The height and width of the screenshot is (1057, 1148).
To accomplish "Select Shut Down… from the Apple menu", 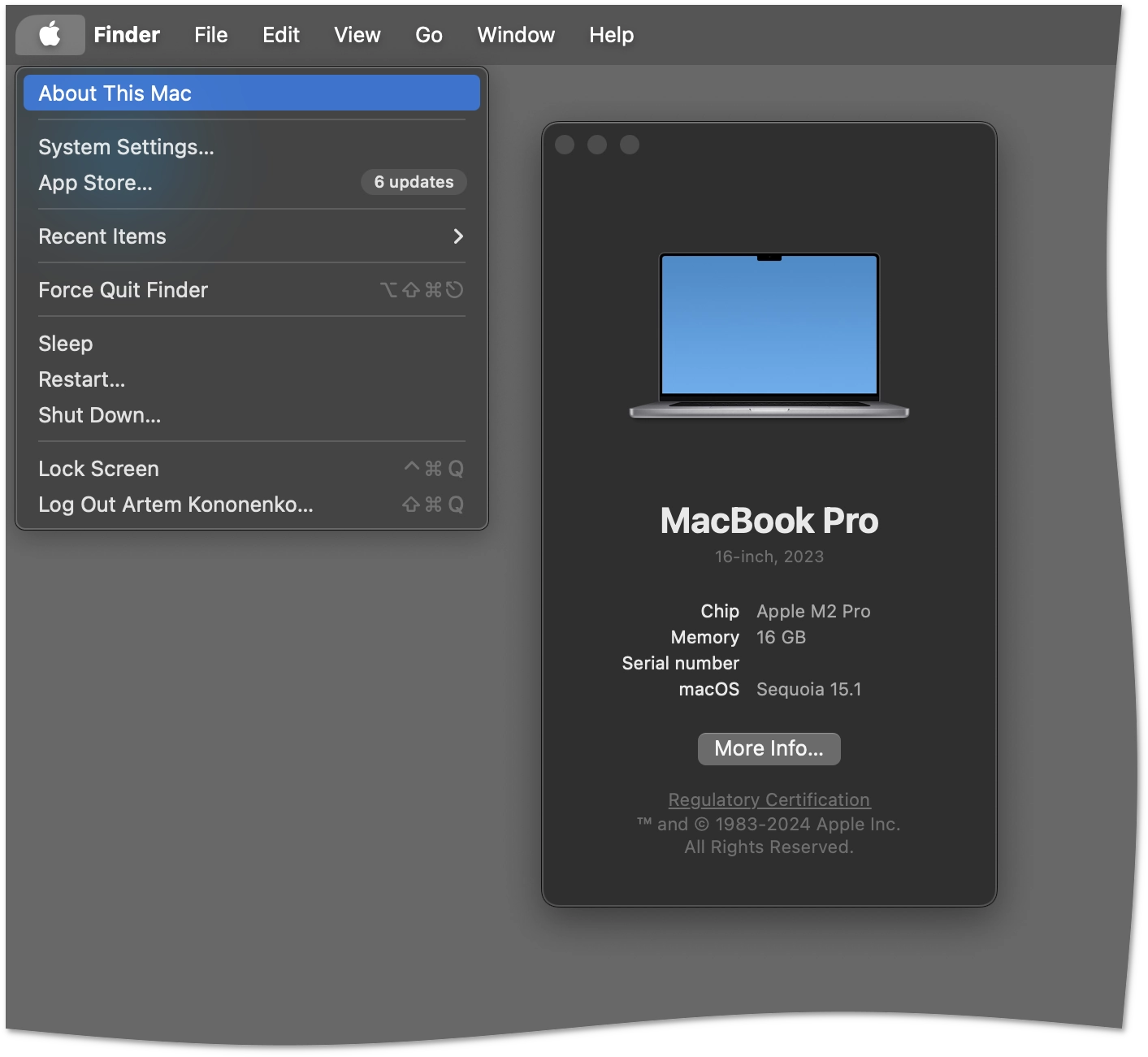I will pos(252,415).
